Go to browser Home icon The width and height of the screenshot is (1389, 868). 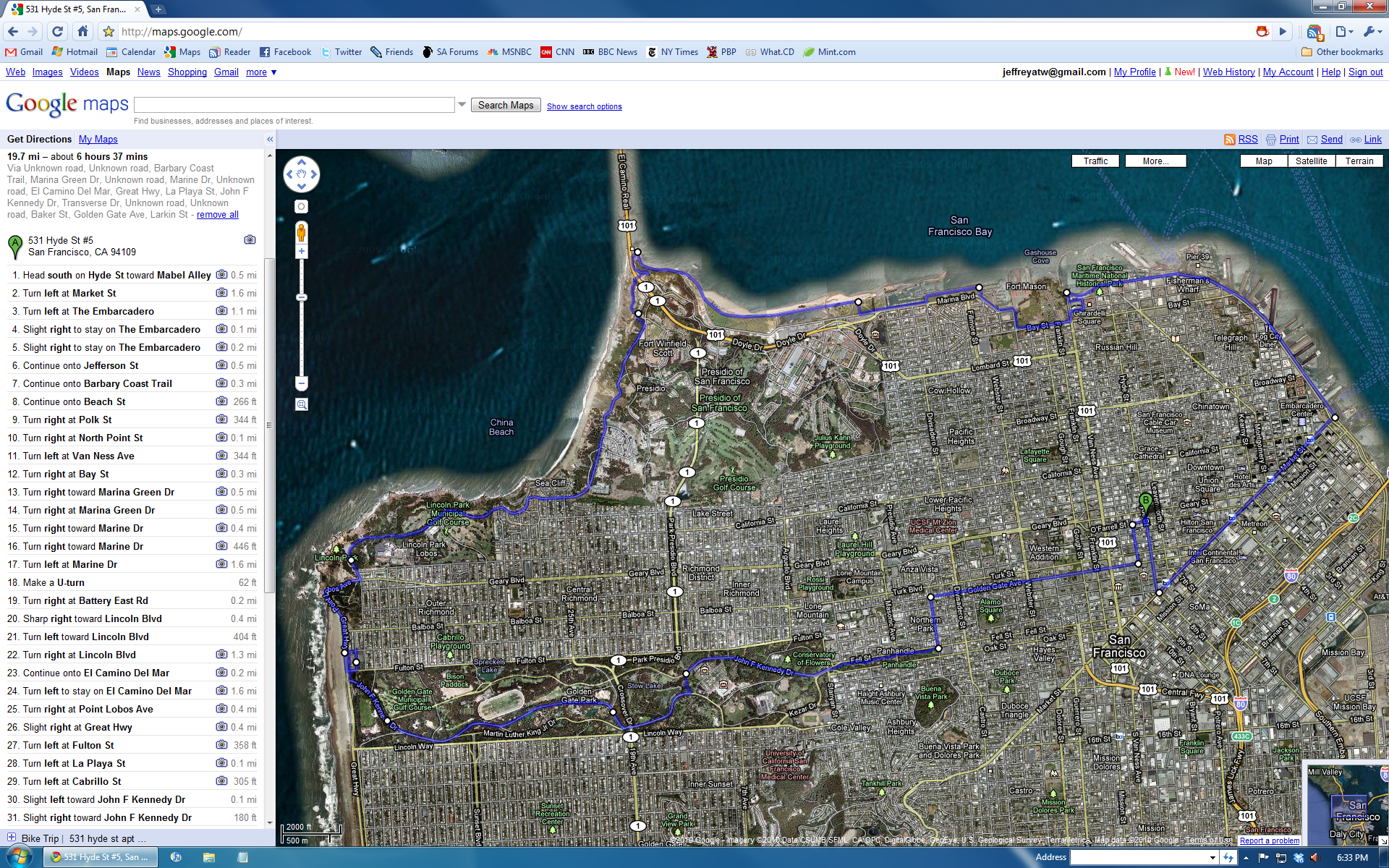click(x=82, y=31)
